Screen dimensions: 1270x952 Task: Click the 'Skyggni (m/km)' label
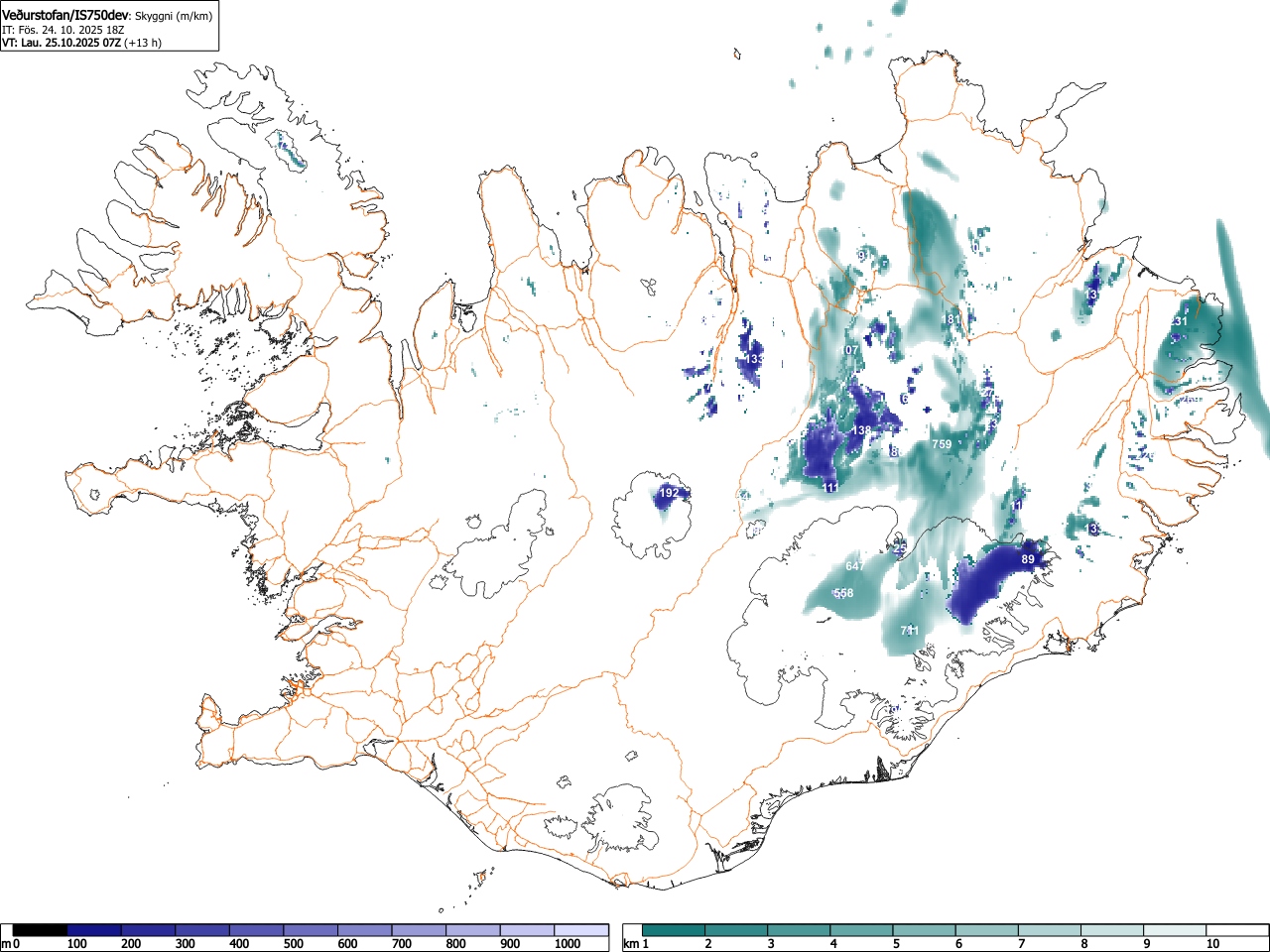[x=173, y=16]
